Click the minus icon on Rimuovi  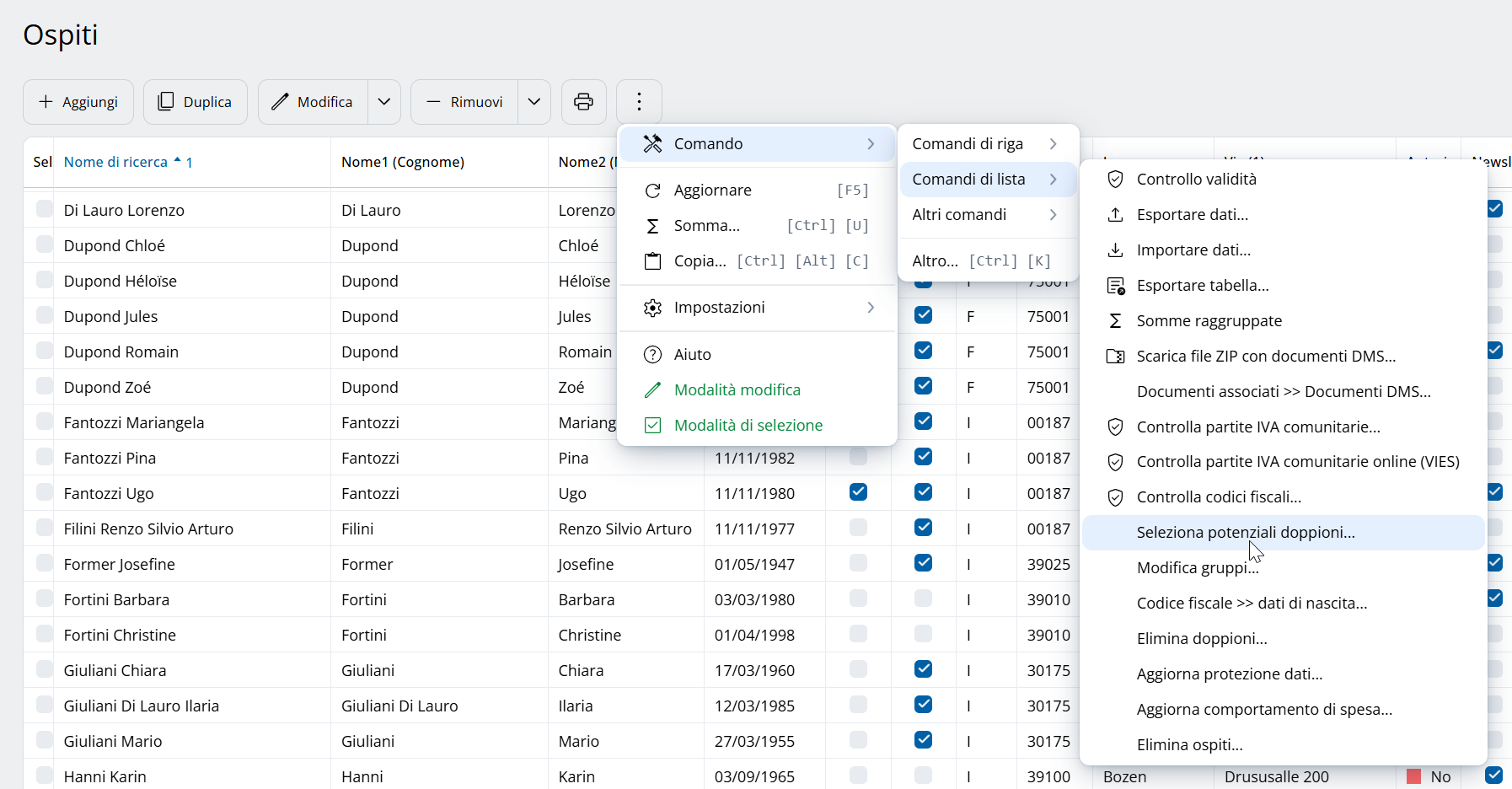(x=433, y=102)
